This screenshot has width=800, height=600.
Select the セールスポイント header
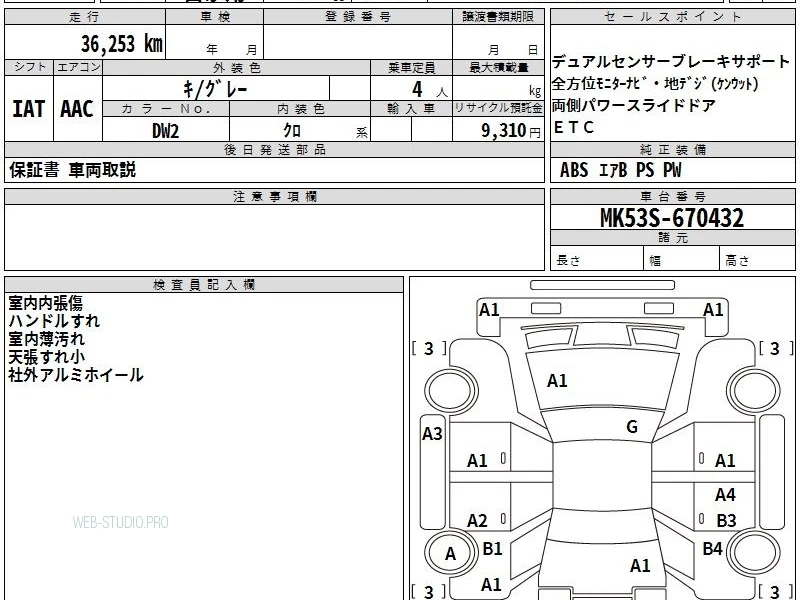[672, 17]
